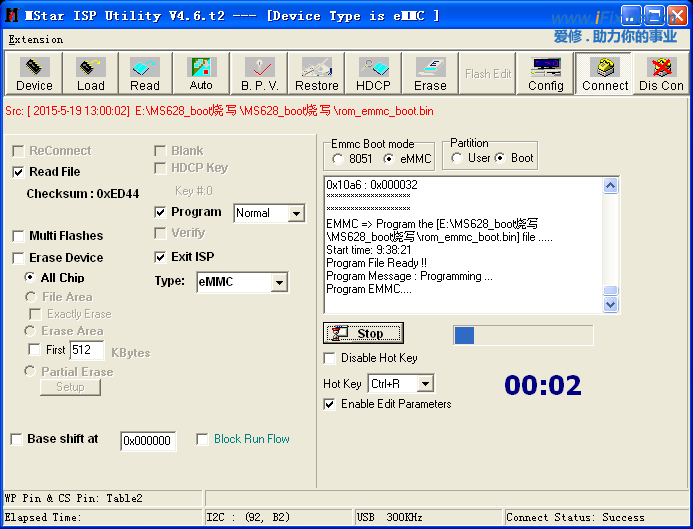Toggle the Exit ISP checkbox
Screen dimensions: 693x529
tap(161, 257)
